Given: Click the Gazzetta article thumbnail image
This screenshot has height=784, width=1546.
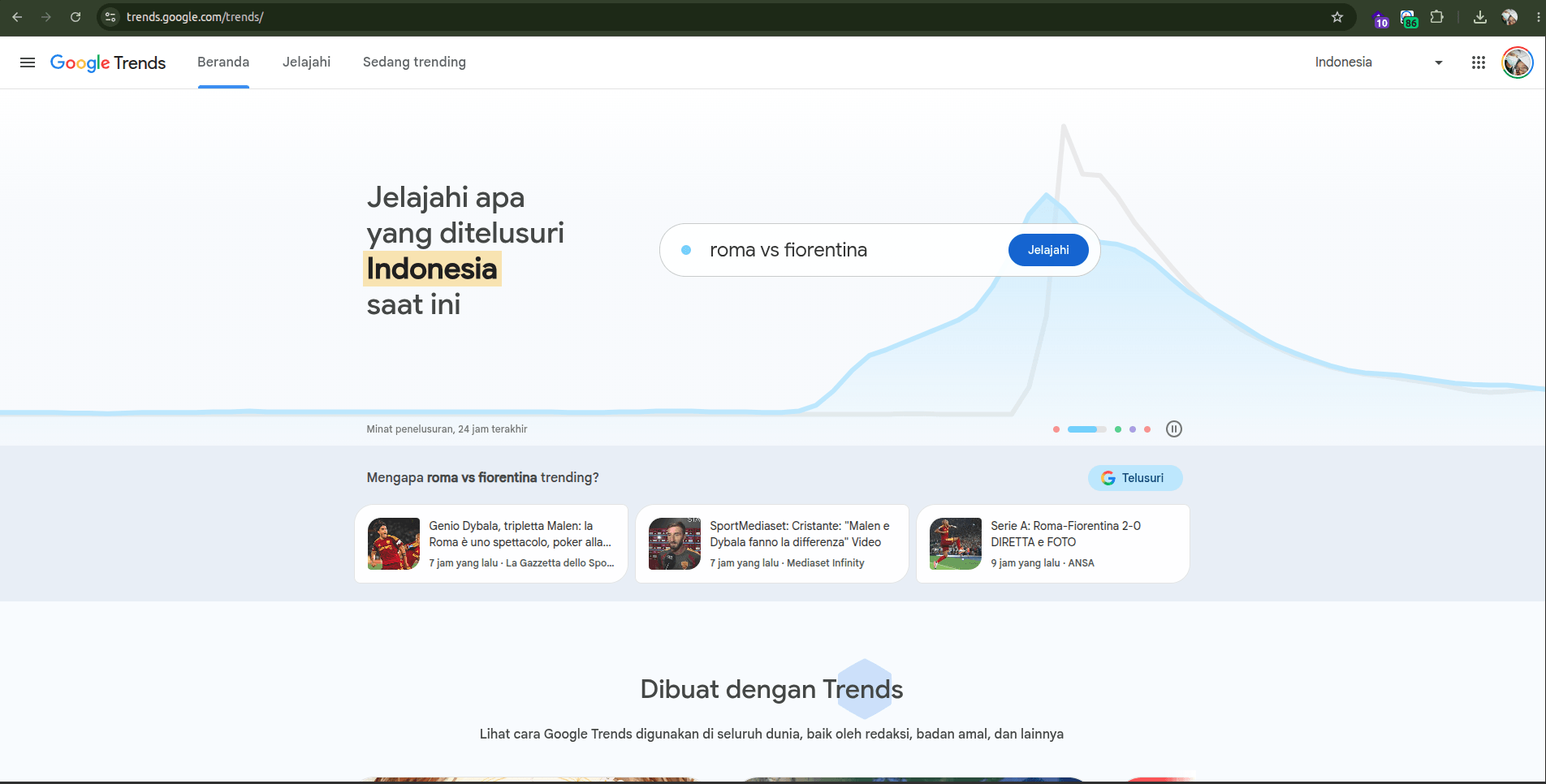Looking at the screenshot, I should pyautogui.click(x=394, y=544).
